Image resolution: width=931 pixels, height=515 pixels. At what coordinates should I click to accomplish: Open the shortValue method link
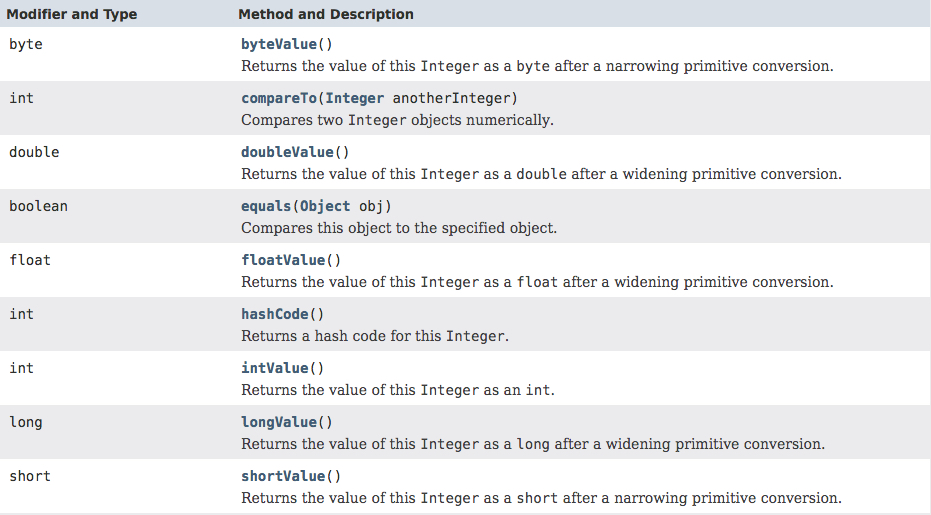(x=283, y=476)
